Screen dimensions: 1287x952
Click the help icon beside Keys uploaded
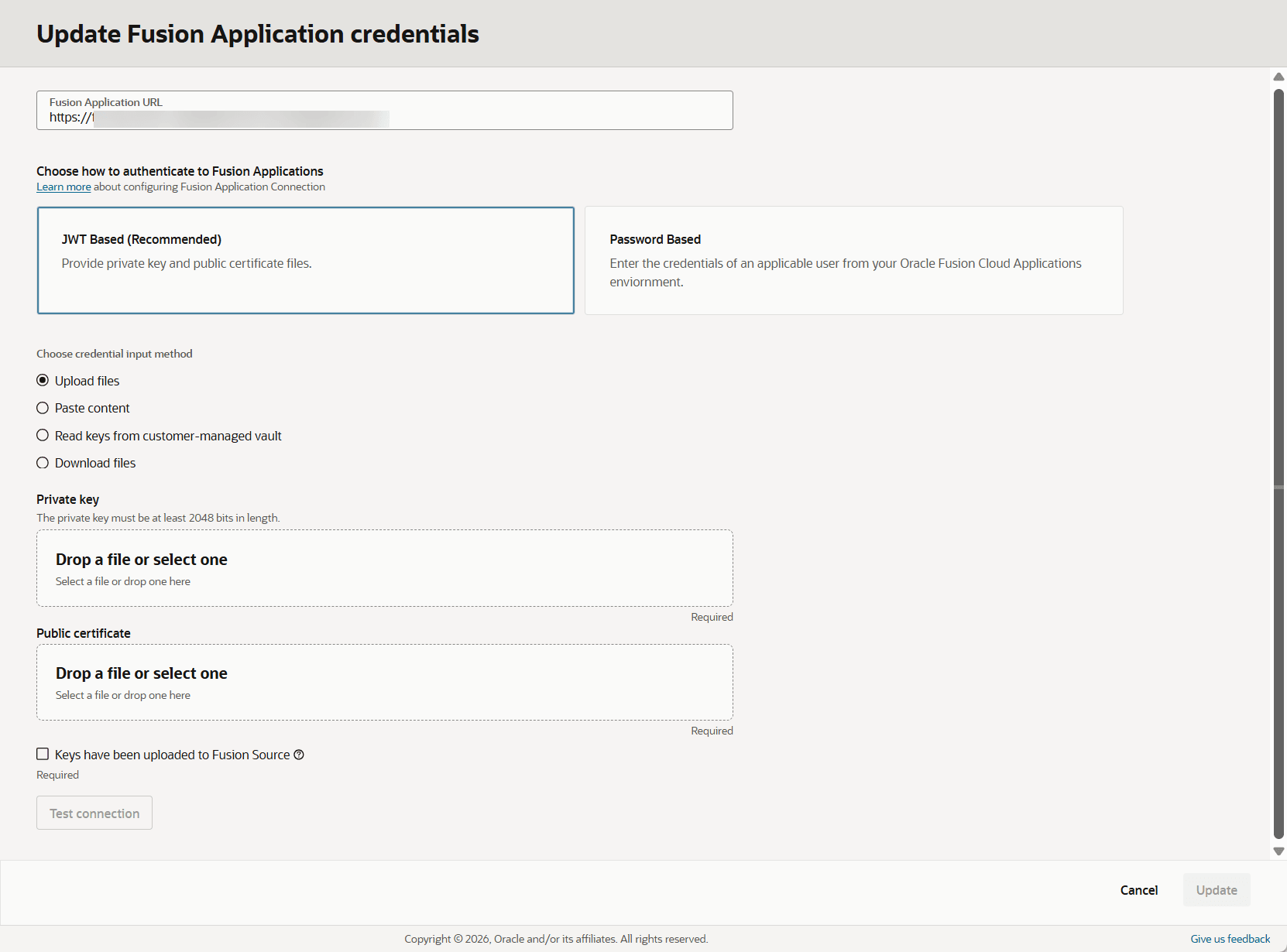point(299,755)
